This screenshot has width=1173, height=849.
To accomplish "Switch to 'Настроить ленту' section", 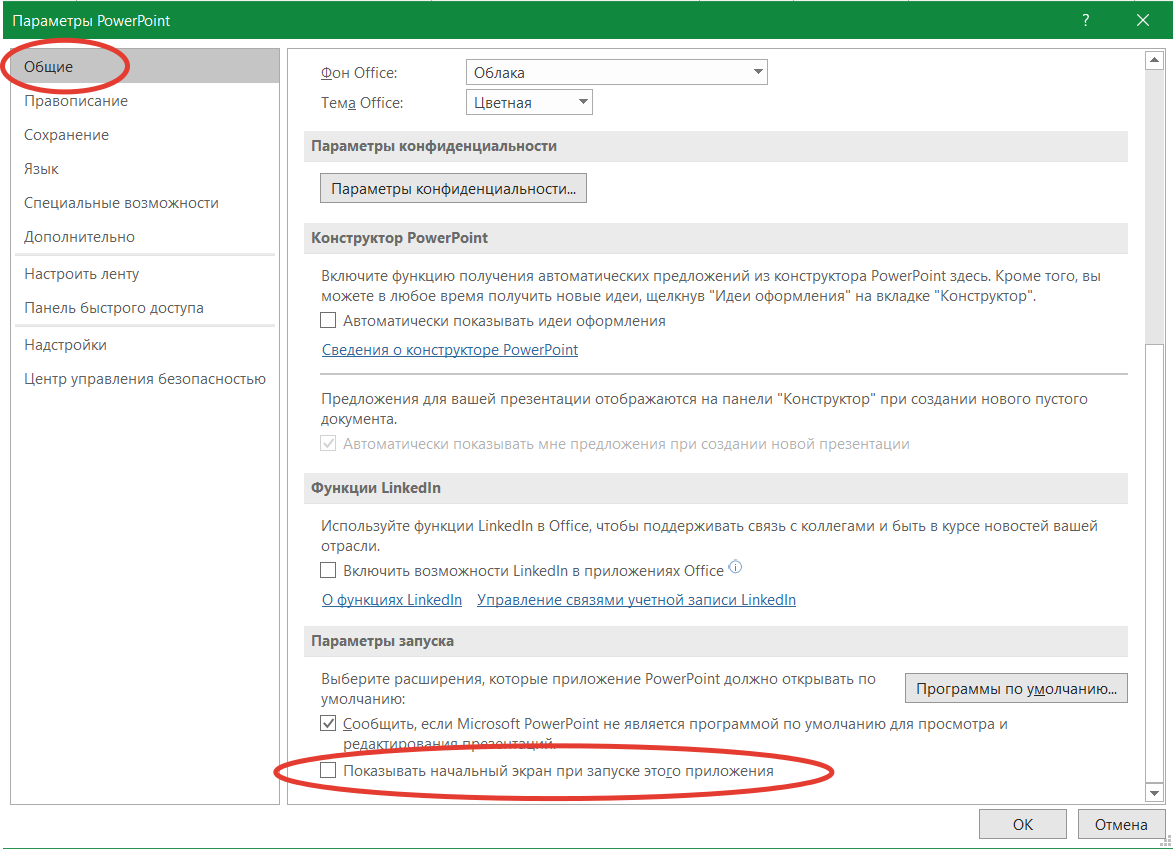I will pos(82,274).
